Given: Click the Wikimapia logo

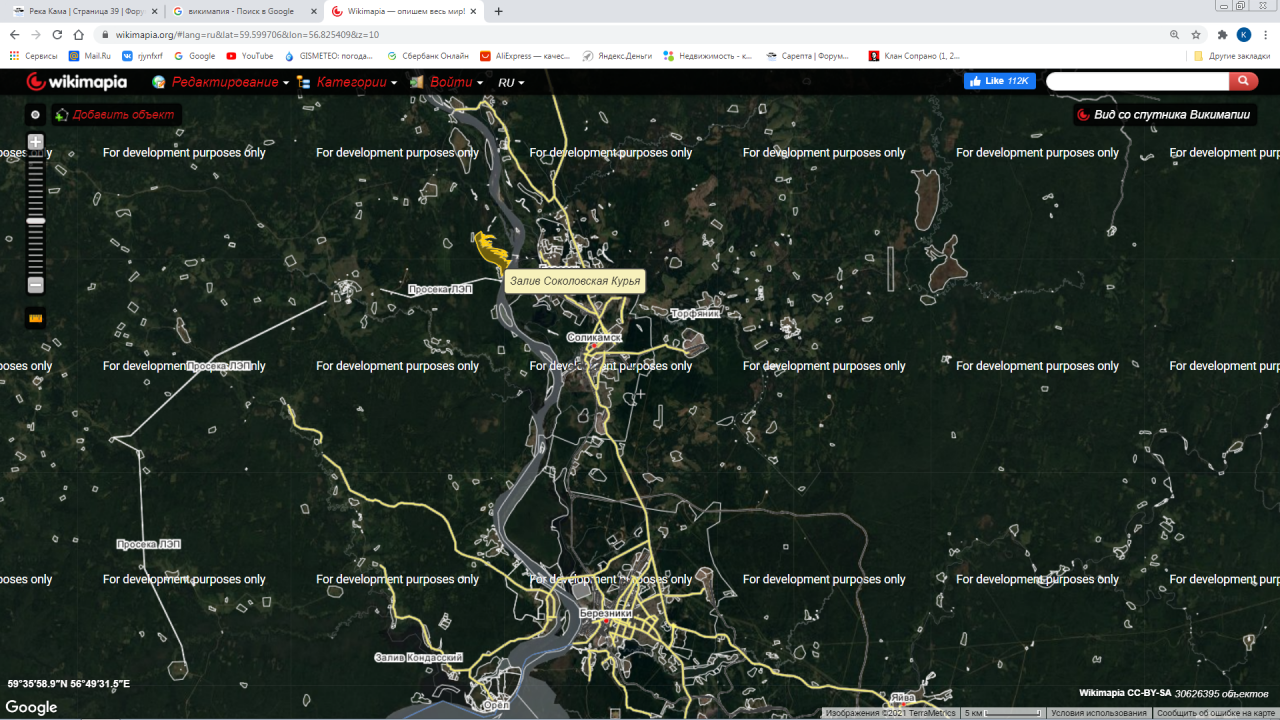Looking at the screenshot, I should tap(77, 82).
